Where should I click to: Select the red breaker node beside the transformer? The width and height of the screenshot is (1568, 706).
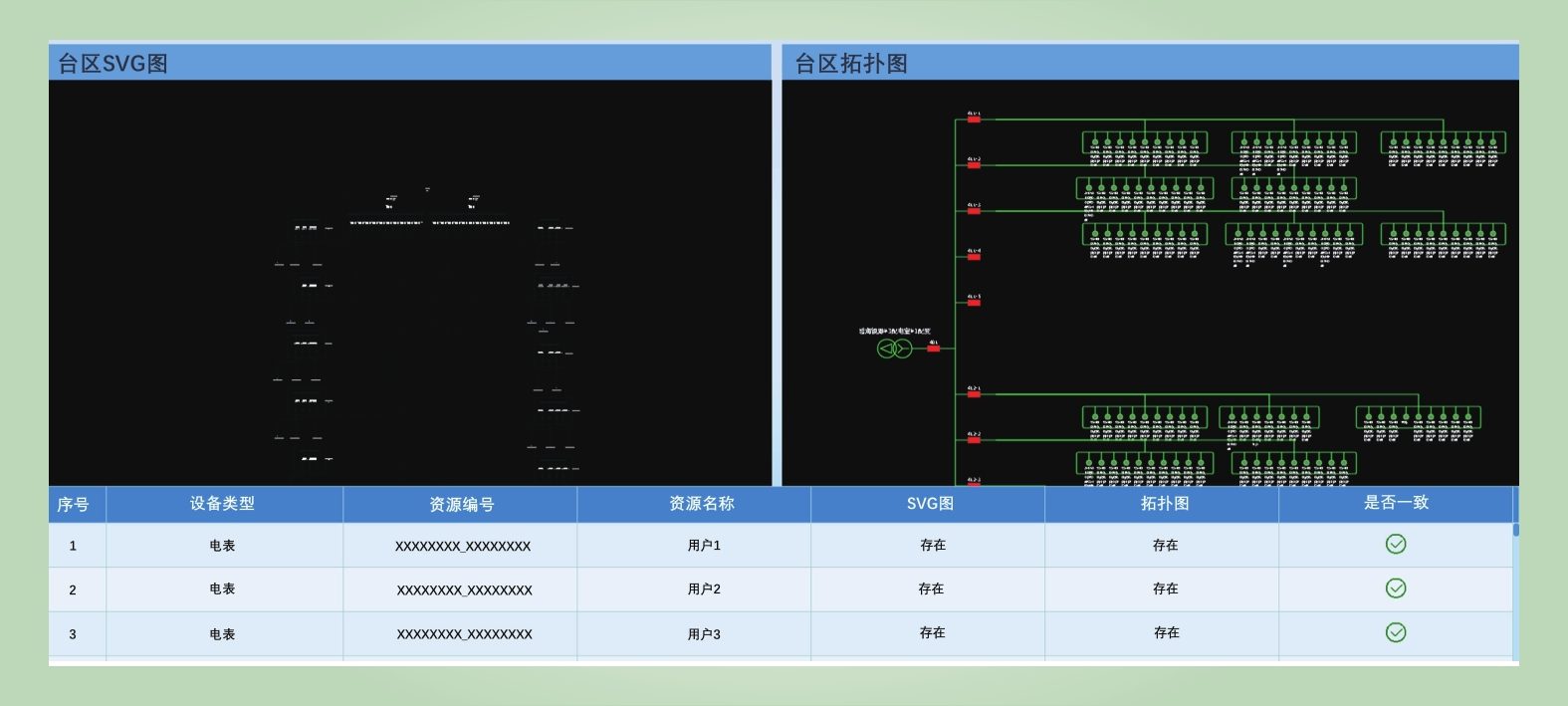click(933, 349)
